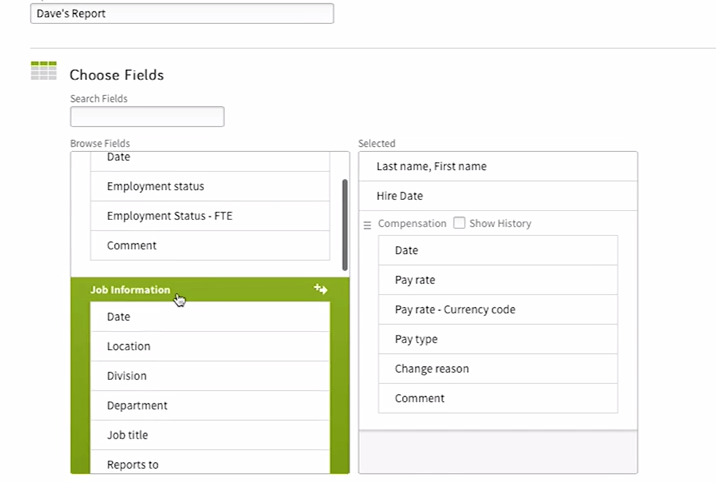The width and height of the screenshot is (716, 483).
Task: Enable the Show History checkbox
Action: 459,223
